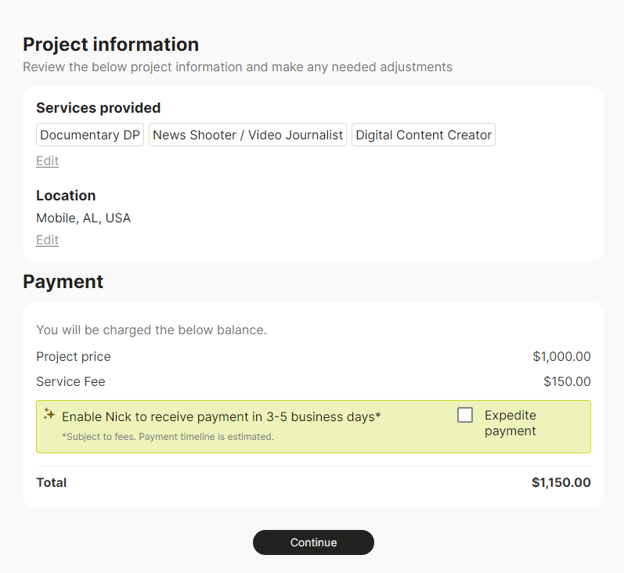Viewport: 624px width, 573px height.
Task: Edit the Location section
Action: (x=47, y=240)
